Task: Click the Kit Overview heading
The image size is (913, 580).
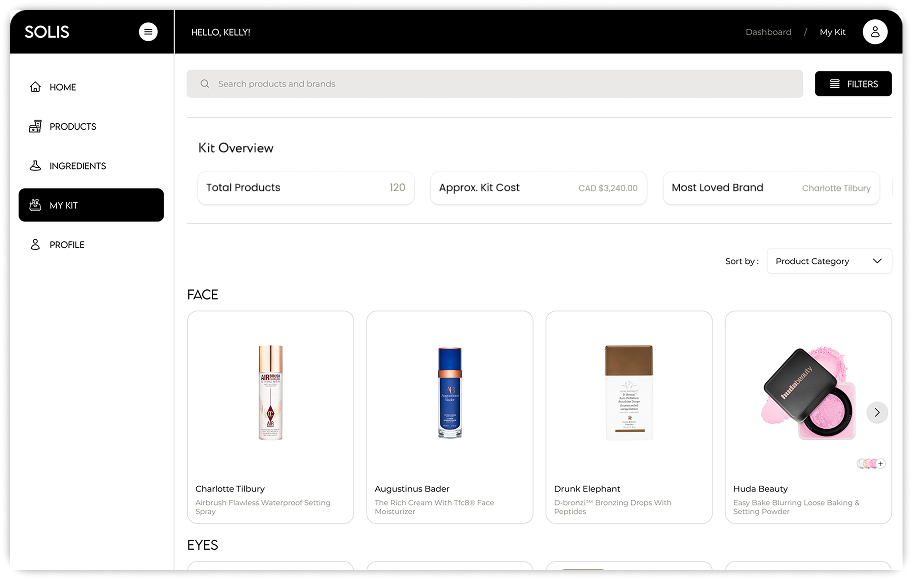Action: [x=236, y=148]
